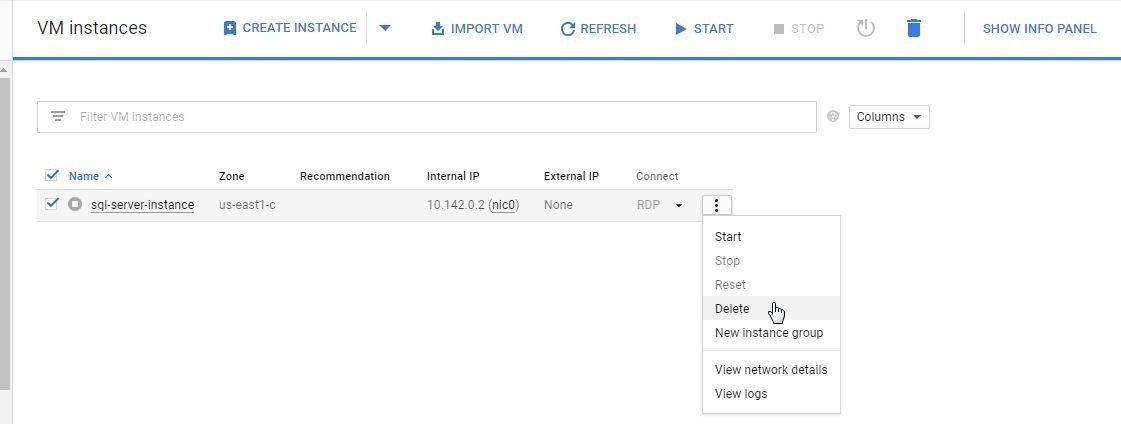Choose View network details menu item
Screen dimensions: 1121x424
tap(771, 370)
